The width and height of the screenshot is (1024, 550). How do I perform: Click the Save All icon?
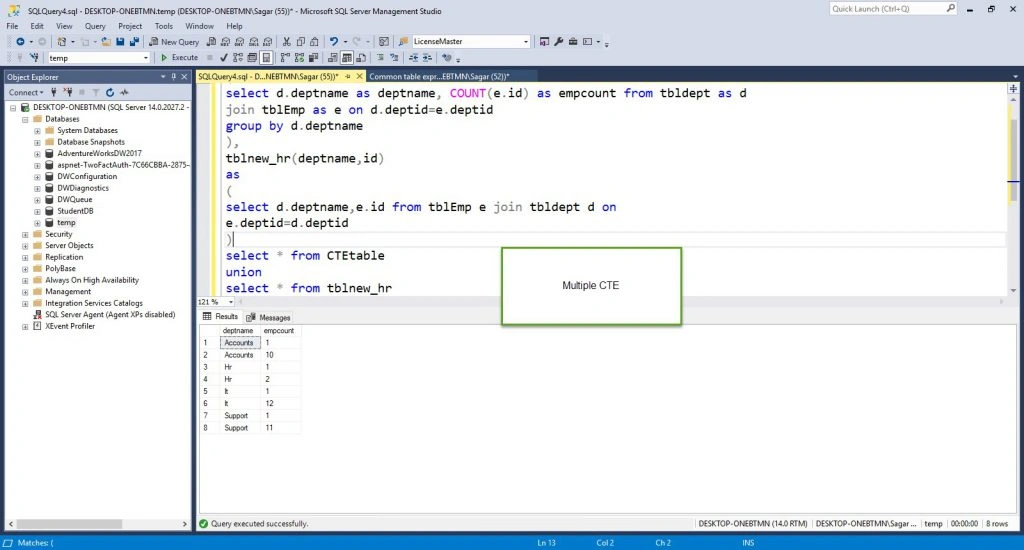[135, 42]
